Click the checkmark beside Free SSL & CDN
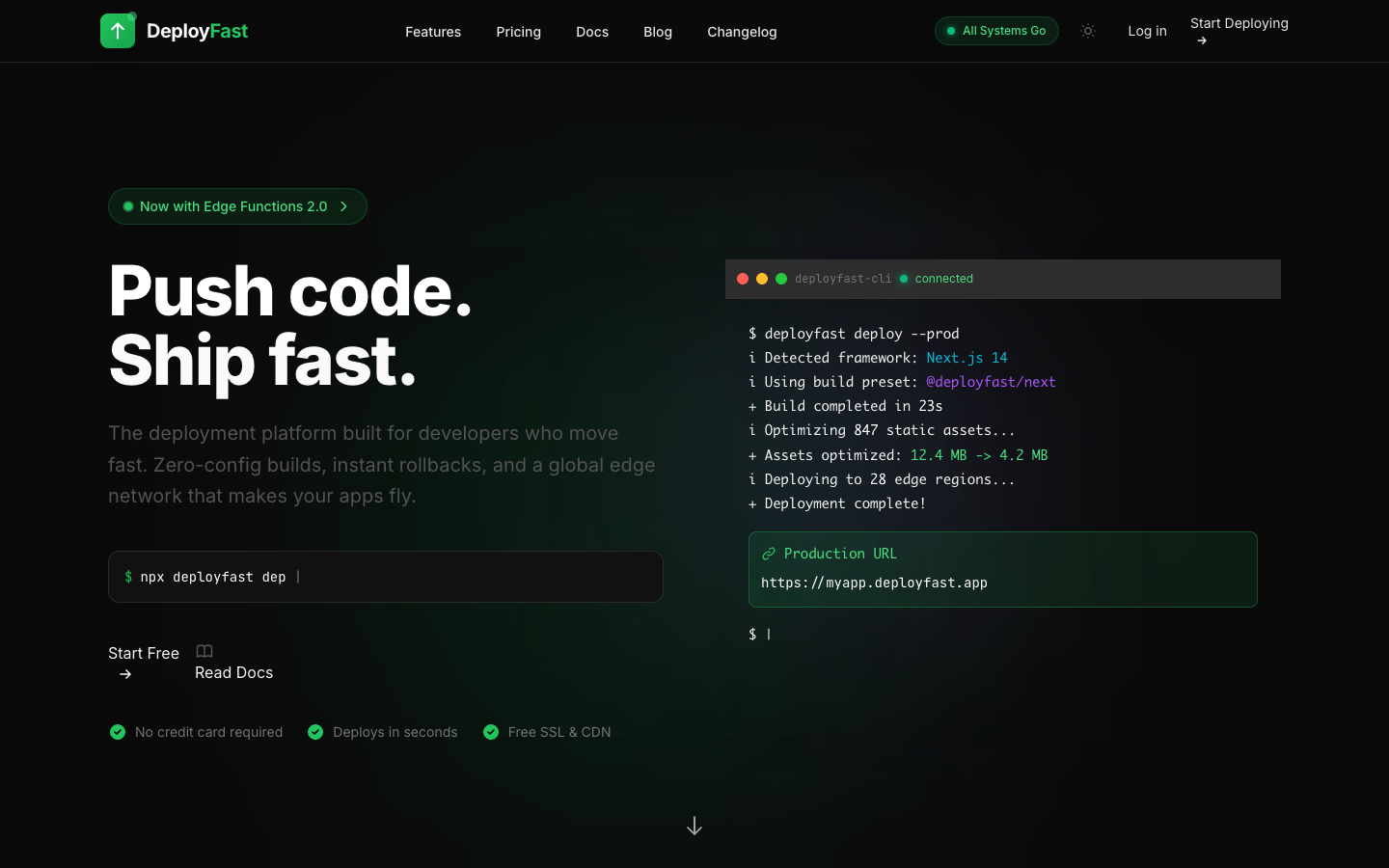 point(492,732)
